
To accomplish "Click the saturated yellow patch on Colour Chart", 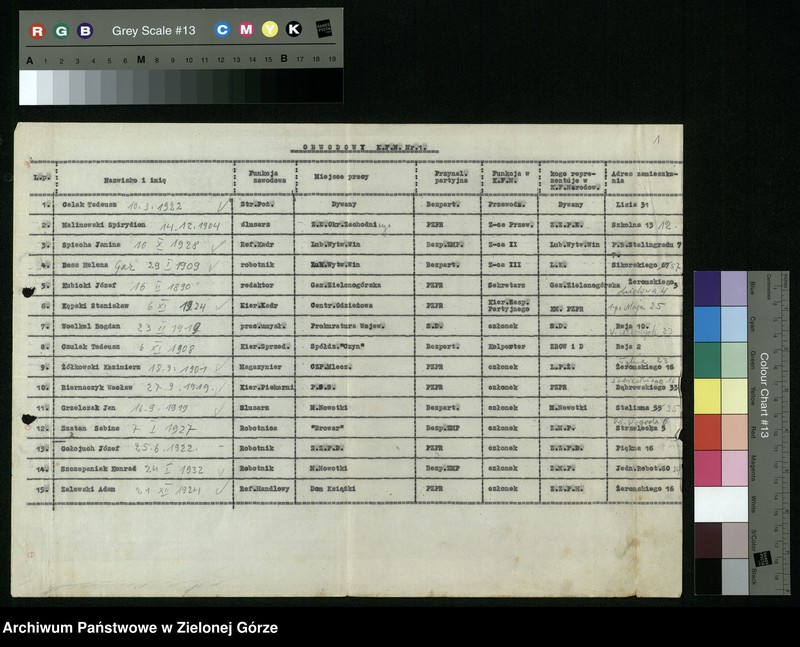I will pyautogui.click(x=707, y=396).
